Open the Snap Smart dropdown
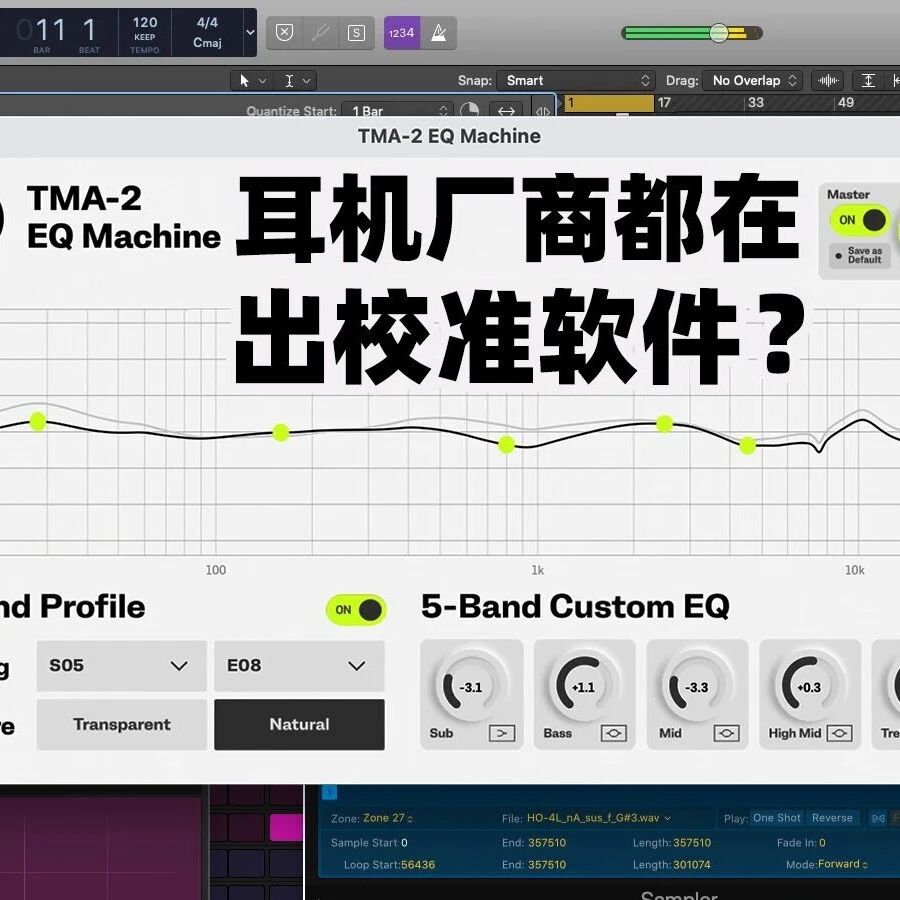 pos(575,80)
